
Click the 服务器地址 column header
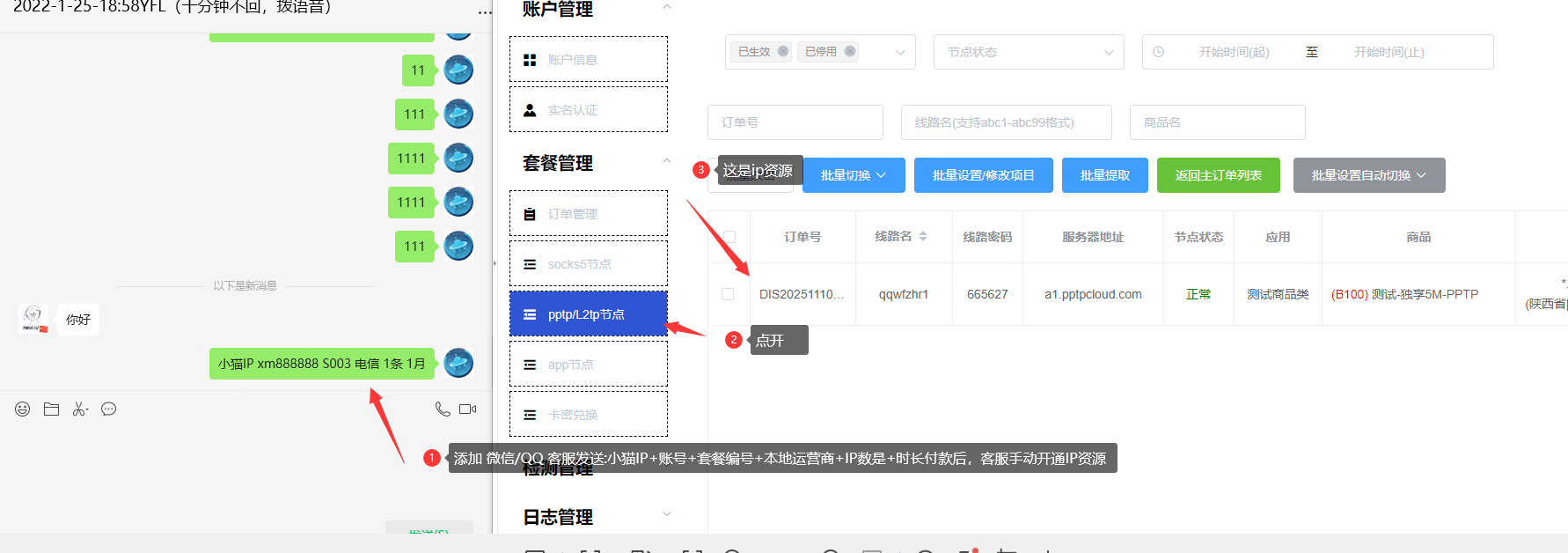click(1093, 237)
